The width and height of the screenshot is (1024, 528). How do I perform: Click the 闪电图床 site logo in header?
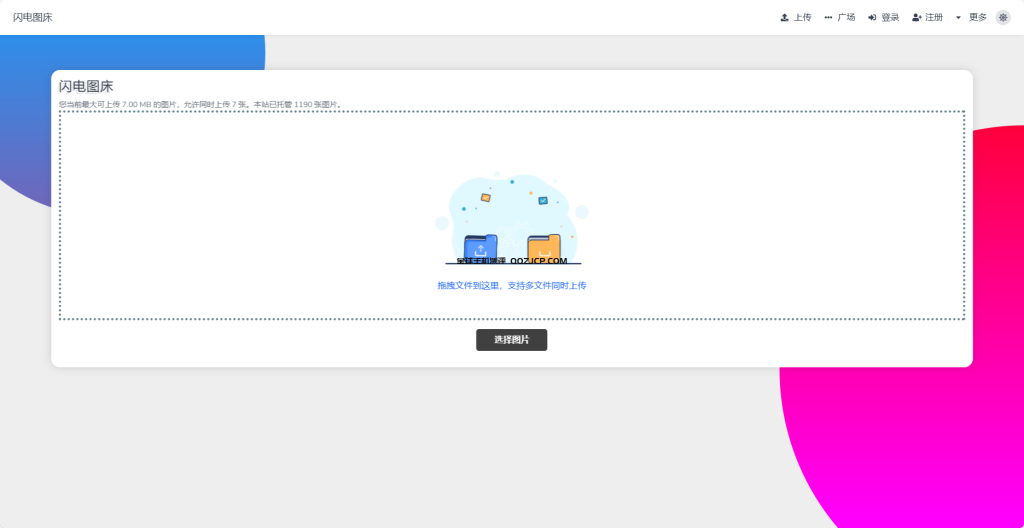click(33, 17)
